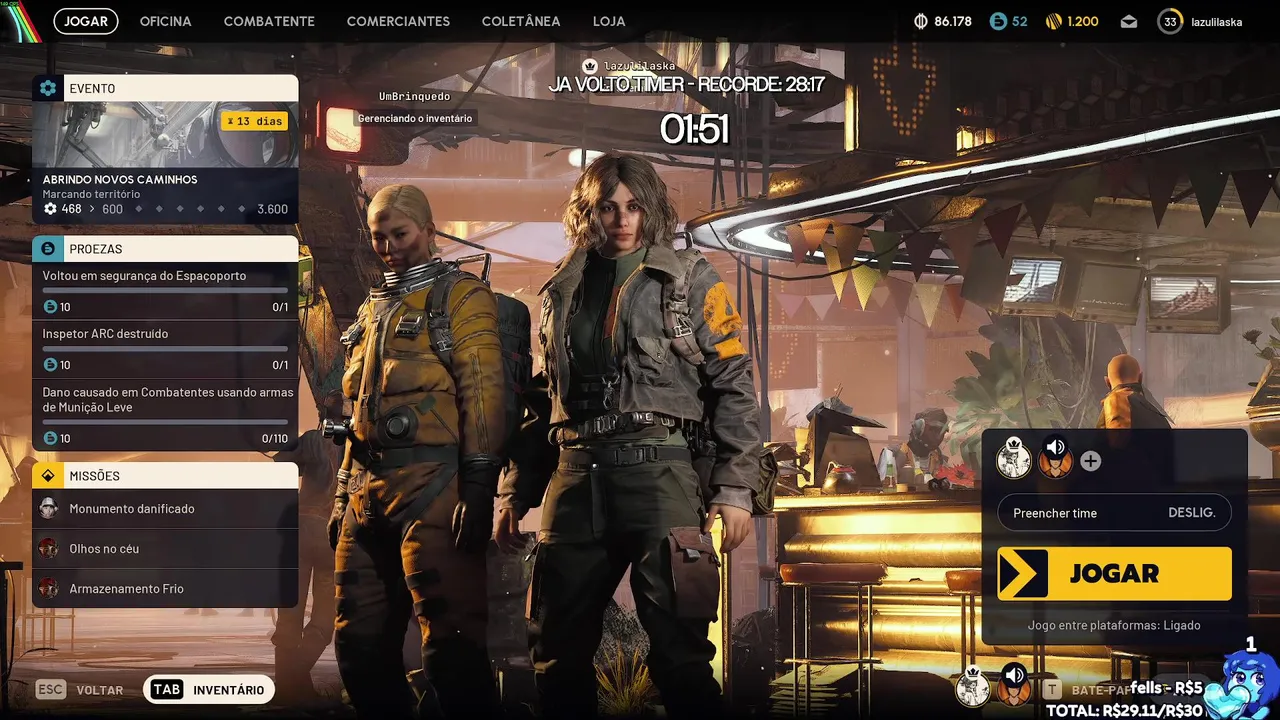Add a squad member with plus icon
Viewport: 1280px width, 720px height.
[x=1091, y=461]
